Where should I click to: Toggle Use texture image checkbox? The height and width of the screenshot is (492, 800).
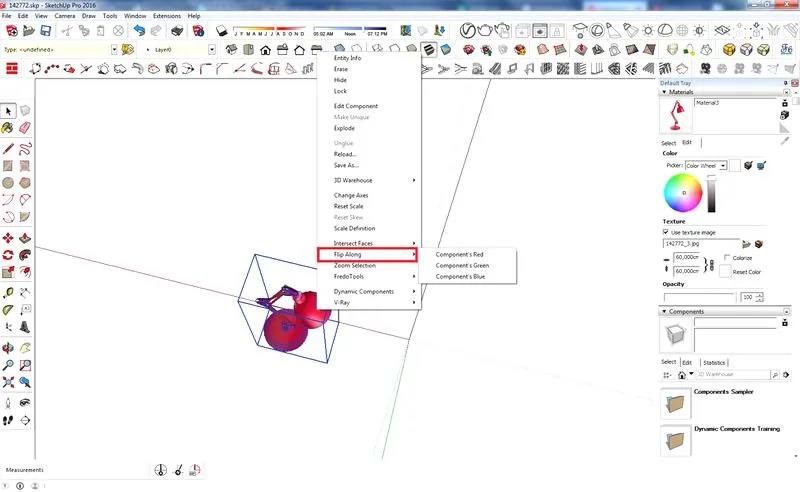click(666, 232)
